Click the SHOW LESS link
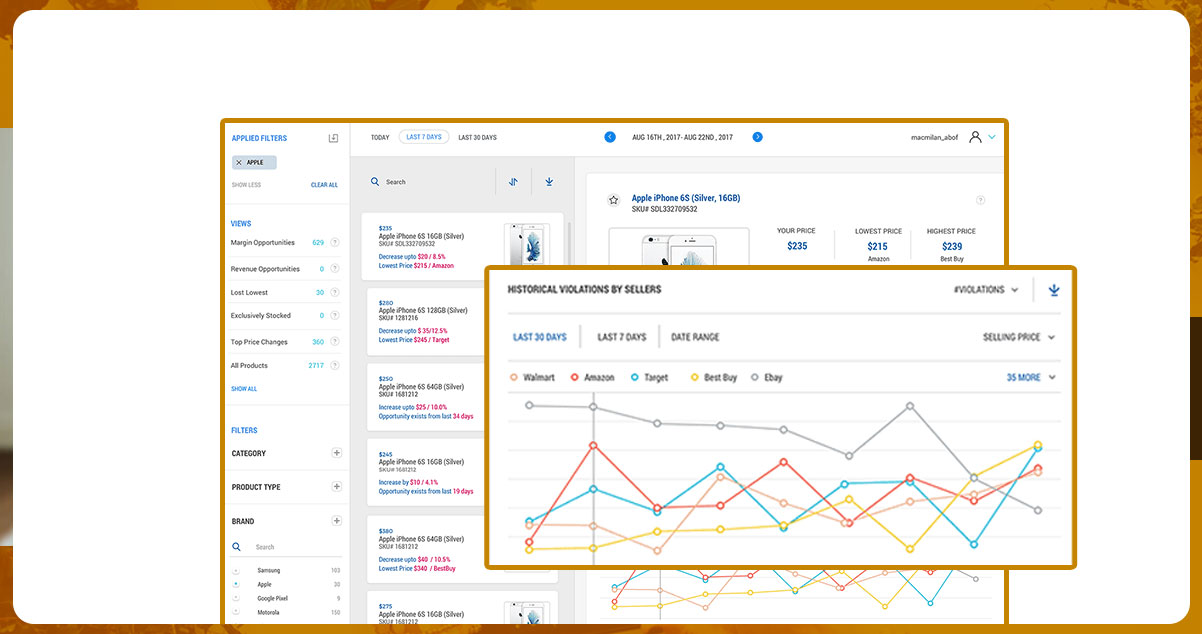 [247, 185]
